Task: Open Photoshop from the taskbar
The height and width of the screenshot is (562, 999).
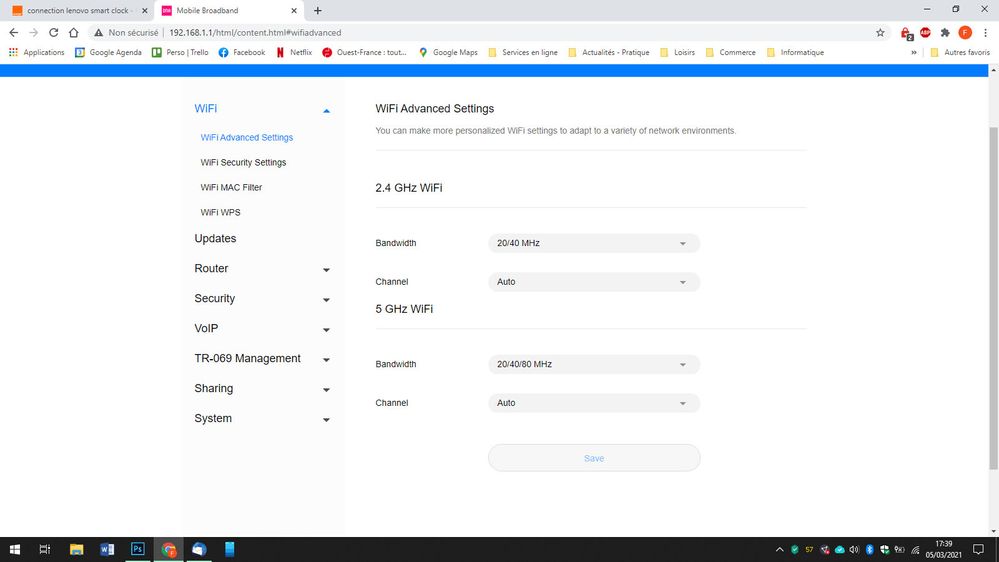Action: point(138,549)
